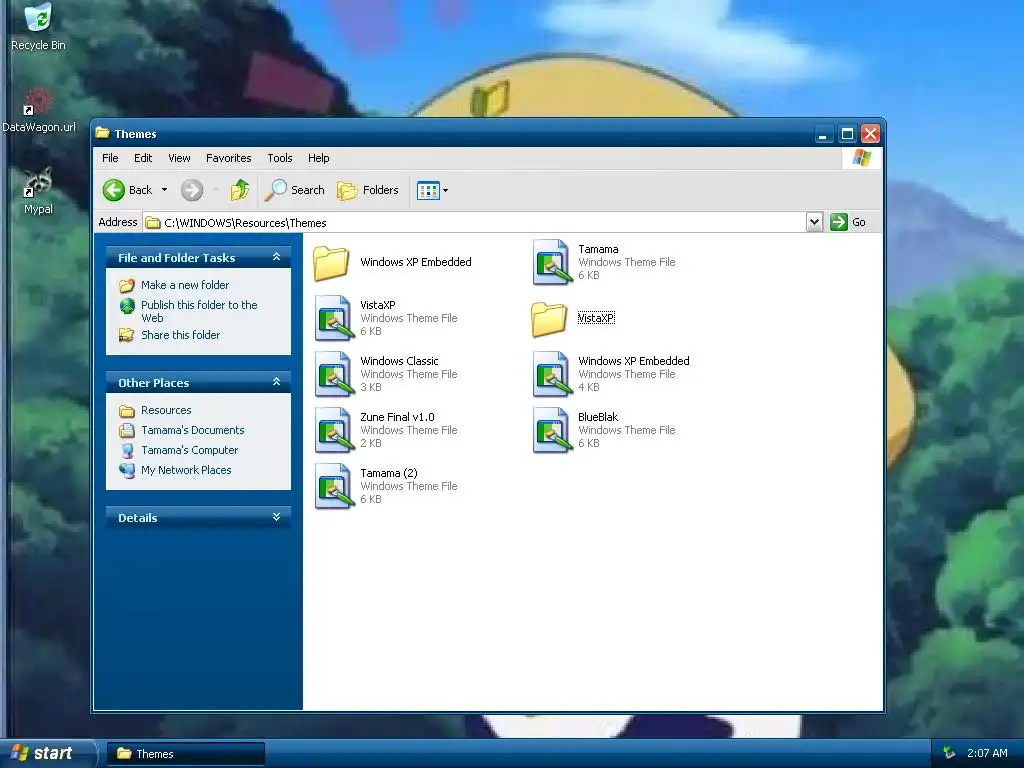Open the Search pane
This screenshot has height=768, width=1024.
[295, 190]
